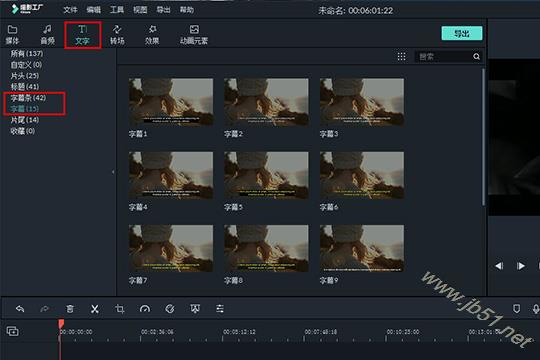The height and width of the screenshot is (360, 540).
Task: Click the previous frame playback button
Action: [499, 266]
